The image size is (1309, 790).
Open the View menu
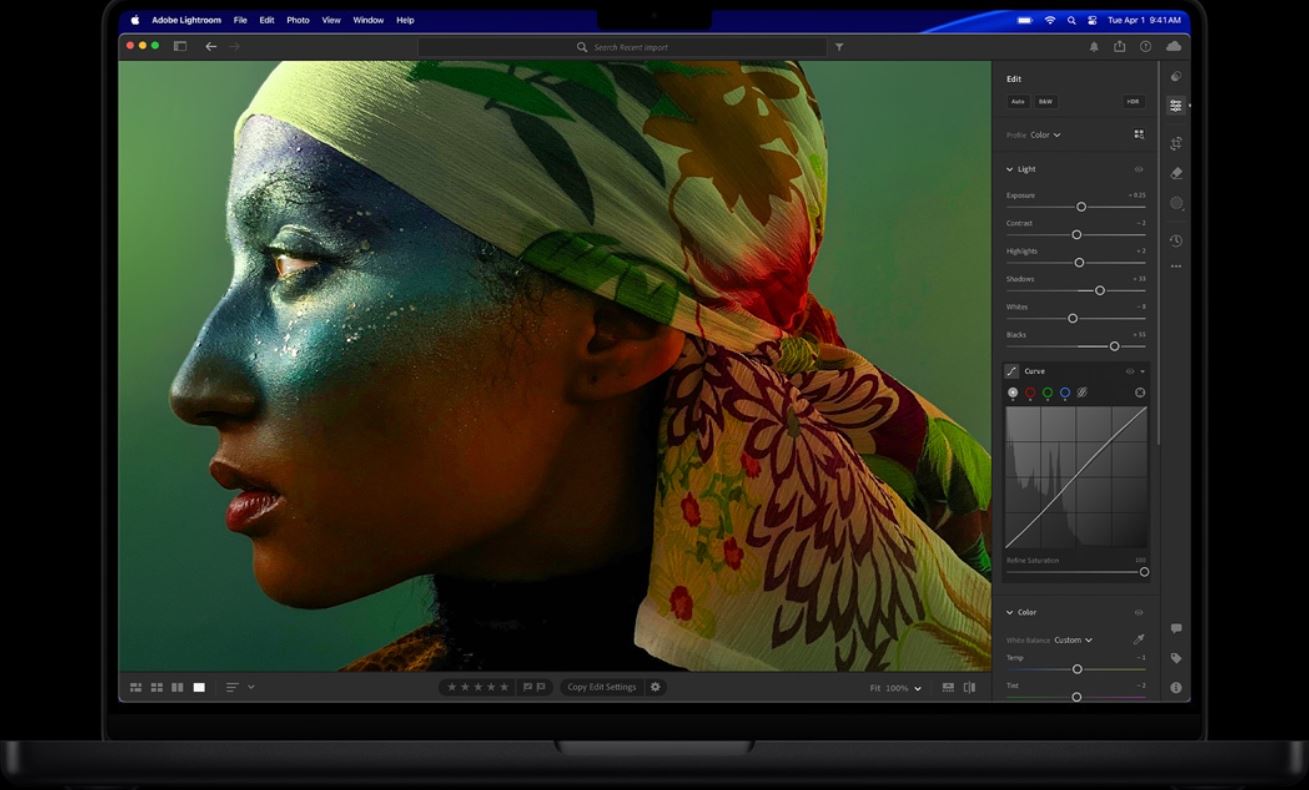point(331,20)
